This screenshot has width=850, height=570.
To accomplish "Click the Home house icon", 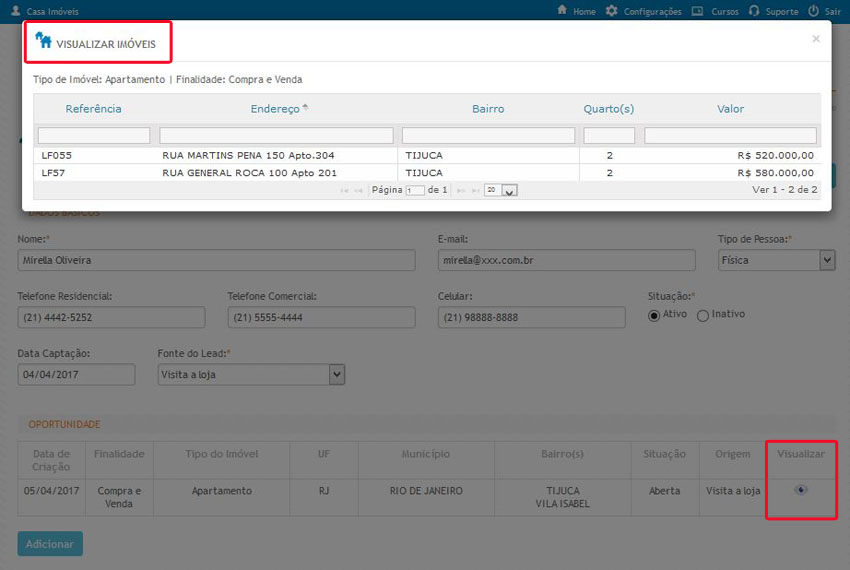I will pyautogui.click(x=564, y=11).
